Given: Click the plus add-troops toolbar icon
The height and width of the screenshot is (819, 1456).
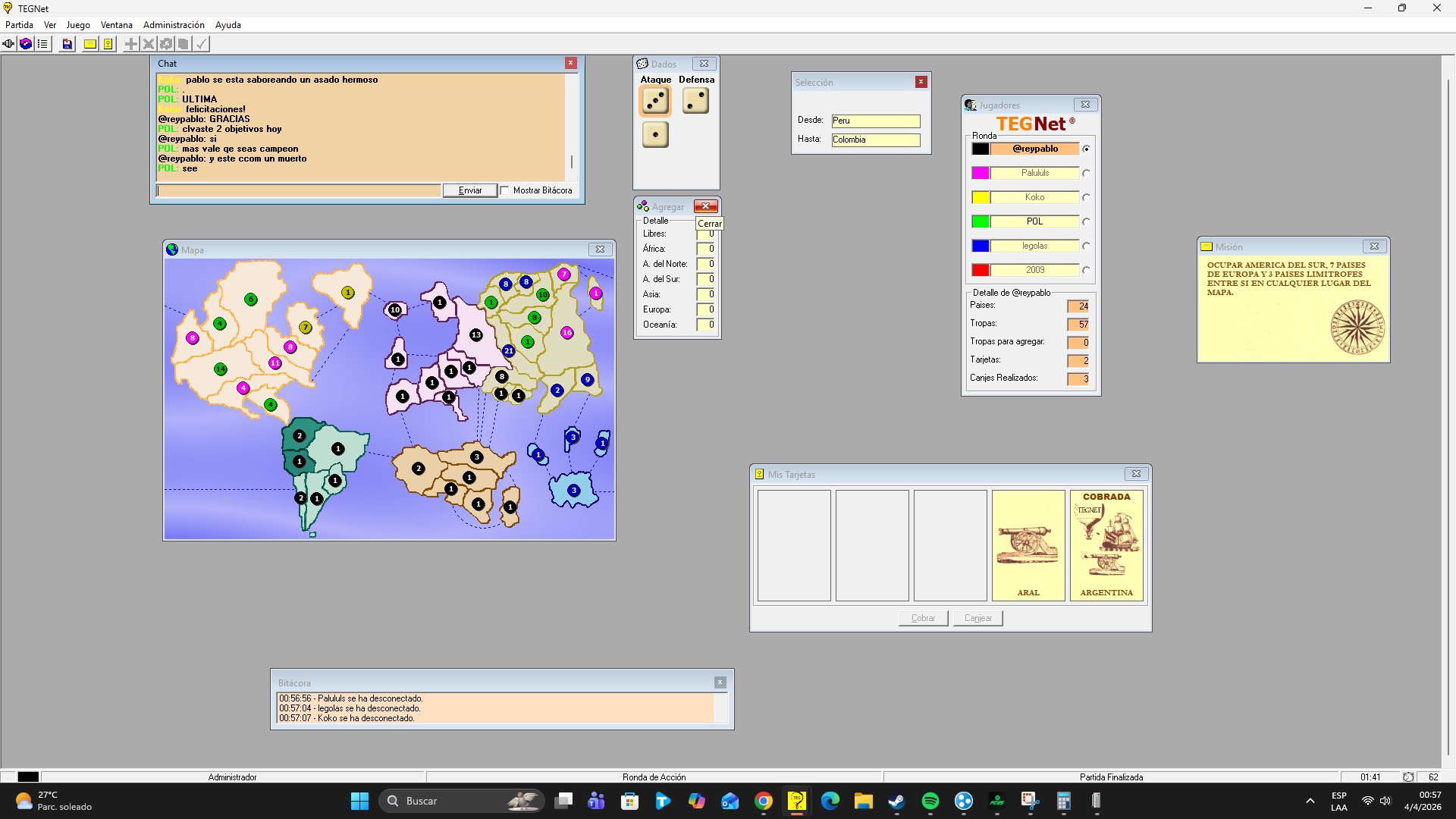Looking at the screenshot, I should click(131, 44).
